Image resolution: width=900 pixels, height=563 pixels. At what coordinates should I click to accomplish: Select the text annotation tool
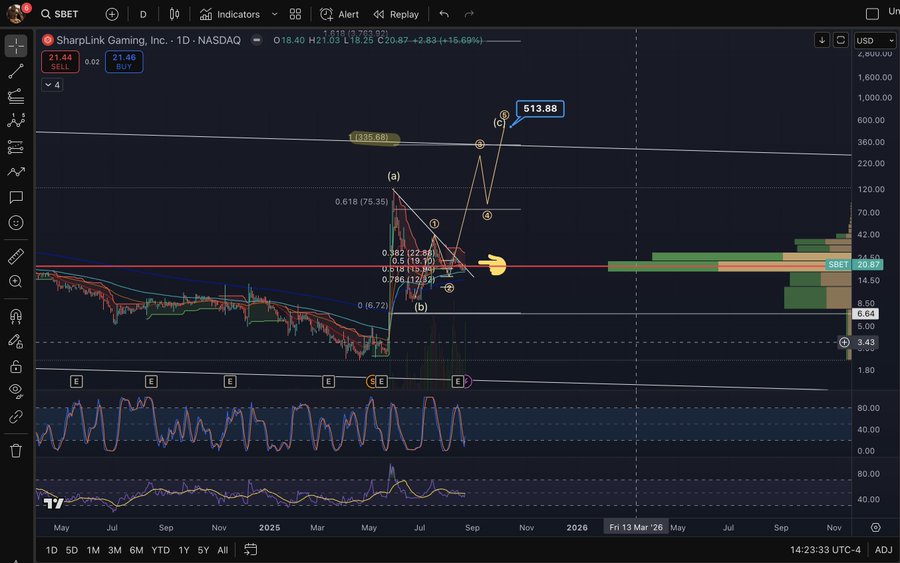[x=16, y=197]
